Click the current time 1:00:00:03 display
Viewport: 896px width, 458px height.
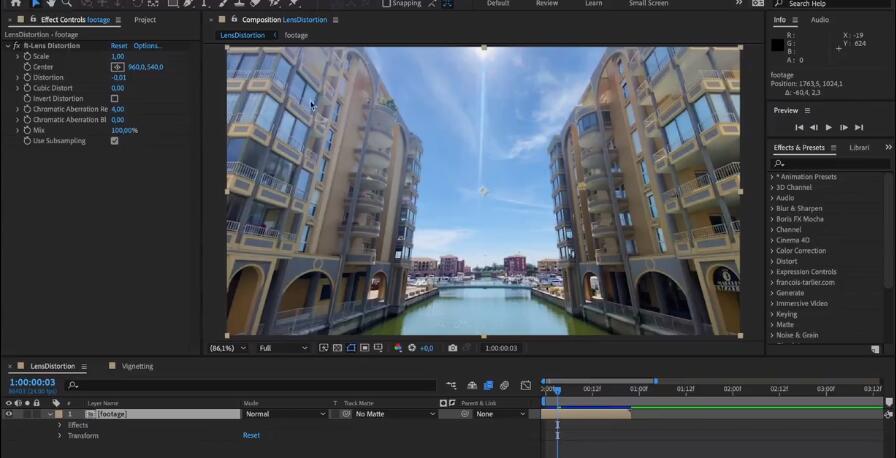tap(32, 383)
